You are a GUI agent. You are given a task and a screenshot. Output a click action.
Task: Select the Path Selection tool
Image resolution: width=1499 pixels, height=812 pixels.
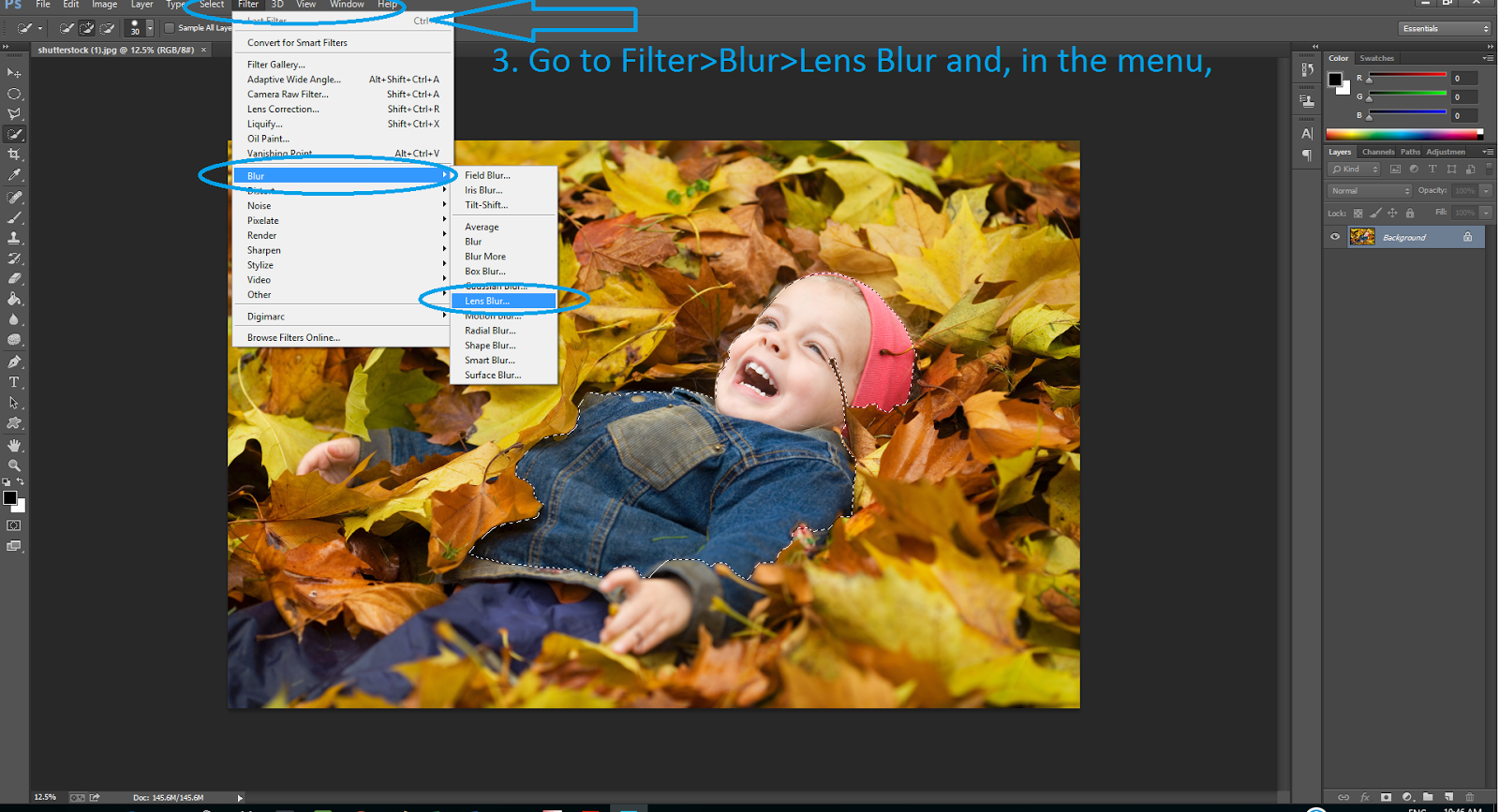click(x=14, y=403)
